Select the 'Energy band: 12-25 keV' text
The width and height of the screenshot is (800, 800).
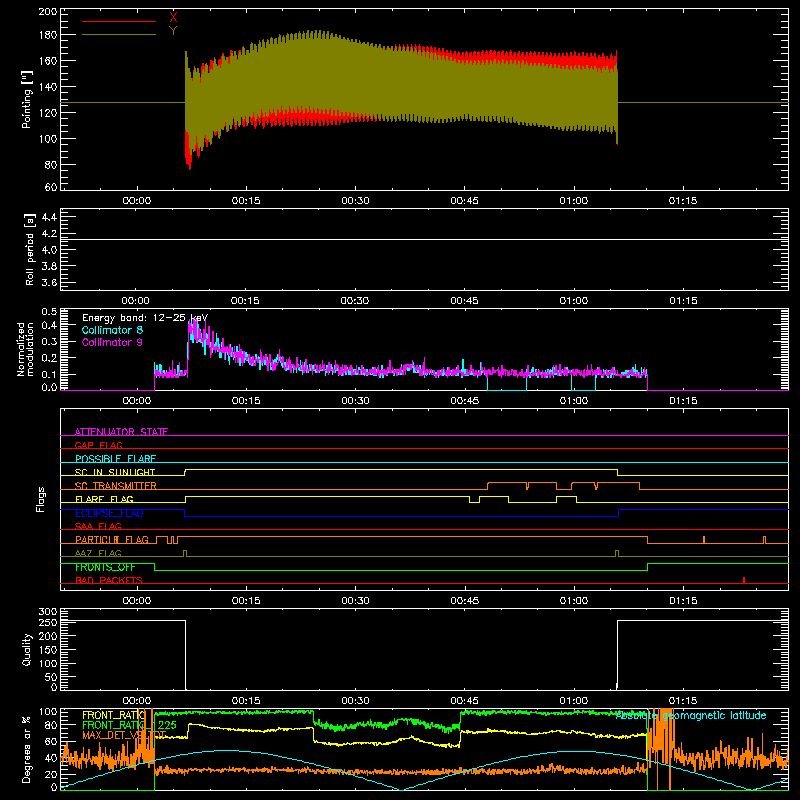145,318
